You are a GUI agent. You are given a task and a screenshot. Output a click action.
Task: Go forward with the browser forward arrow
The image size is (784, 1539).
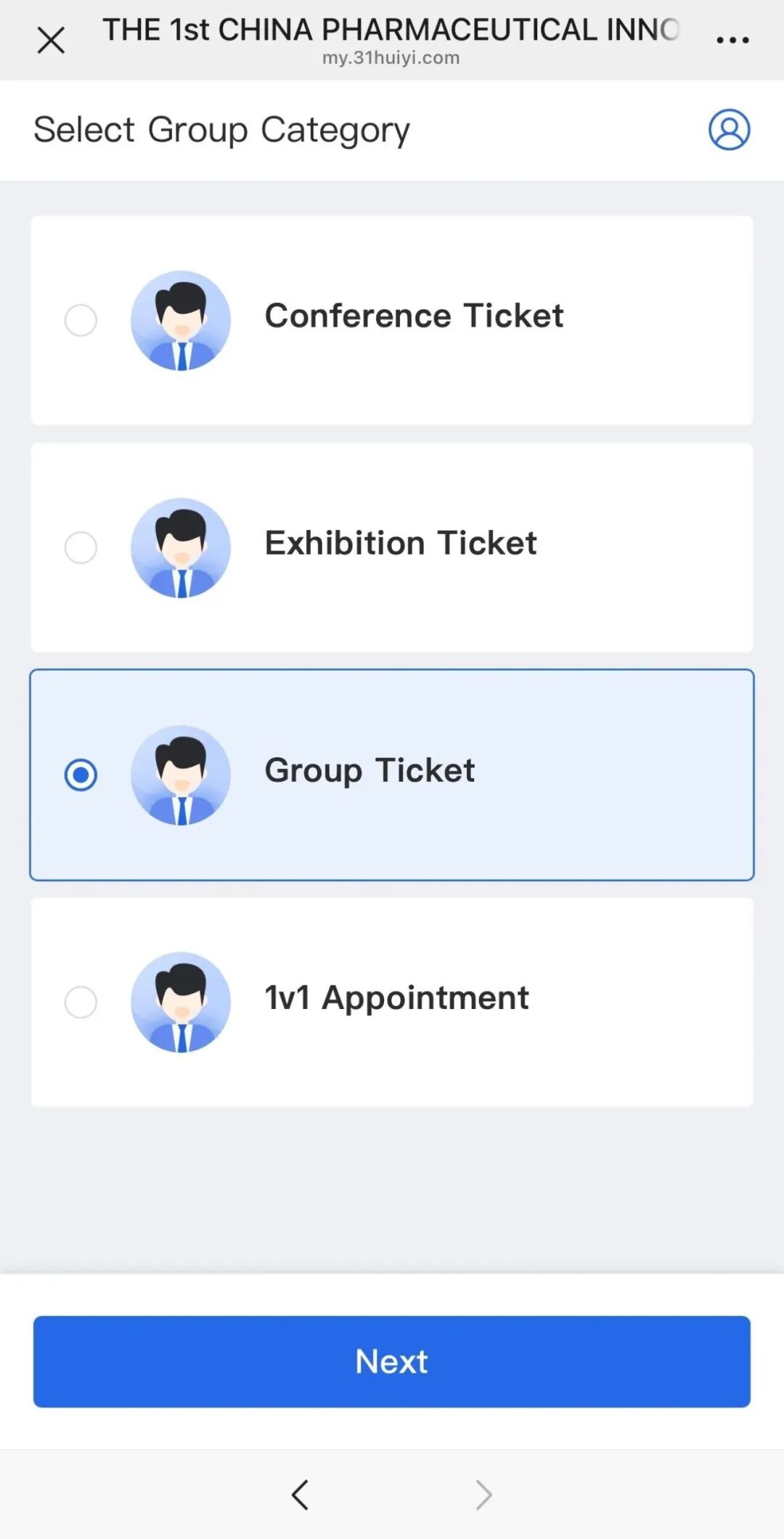(x=483, y=1495)
